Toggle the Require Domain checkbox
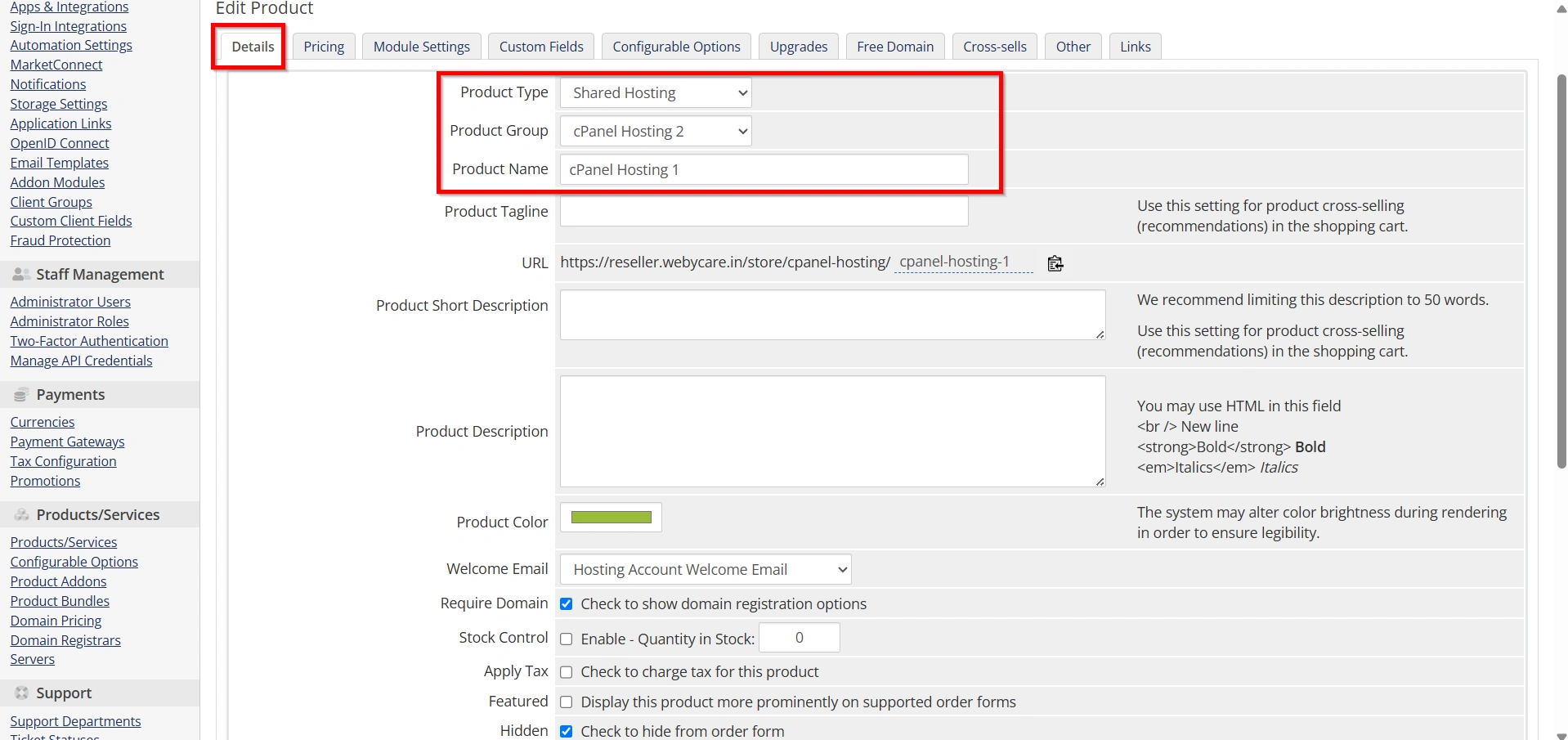Viewport: 1568px width, 740px height. tap(566, 604)
